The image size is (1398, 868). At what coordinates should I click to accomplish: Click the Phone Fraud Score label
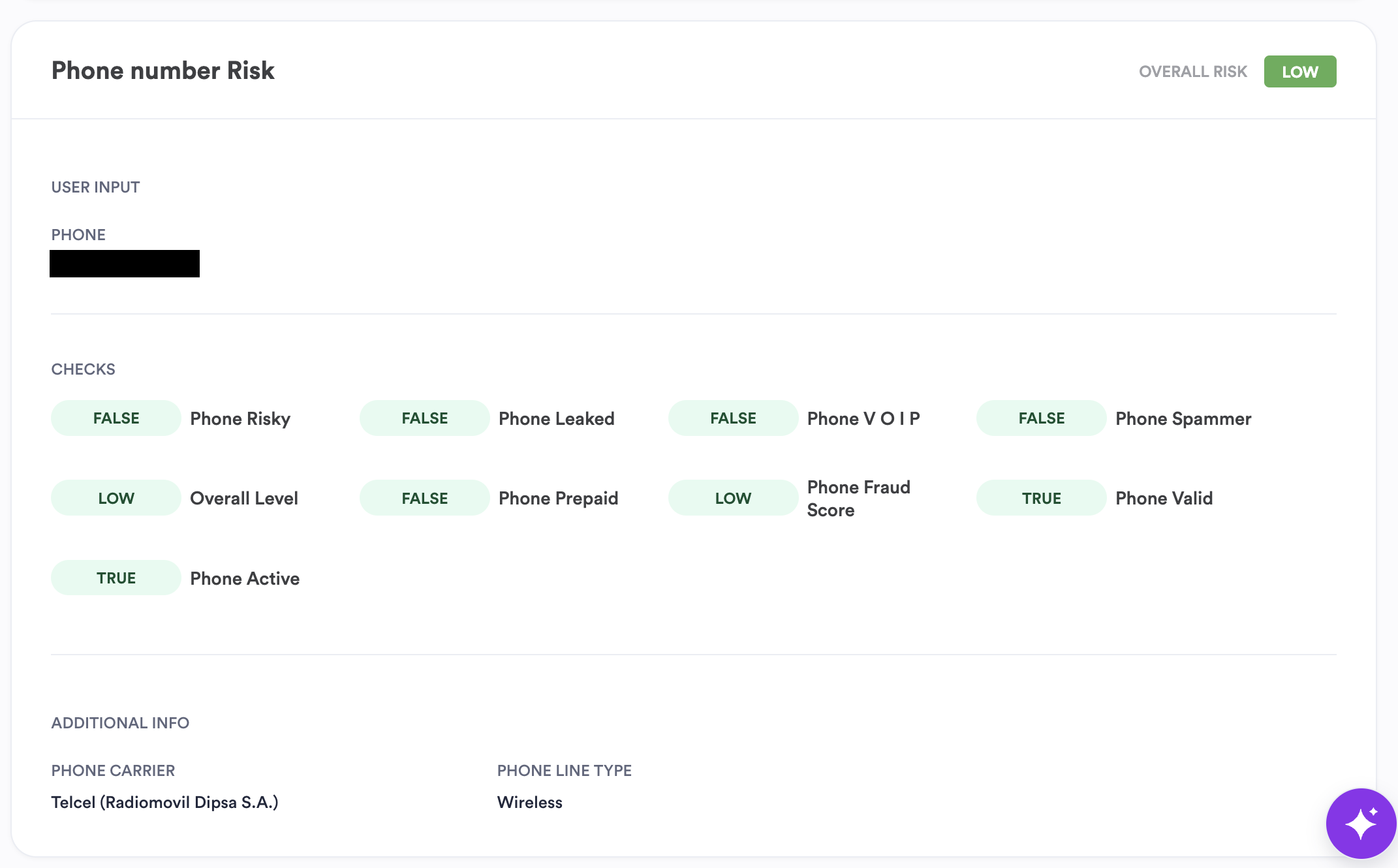click(858, 498)
